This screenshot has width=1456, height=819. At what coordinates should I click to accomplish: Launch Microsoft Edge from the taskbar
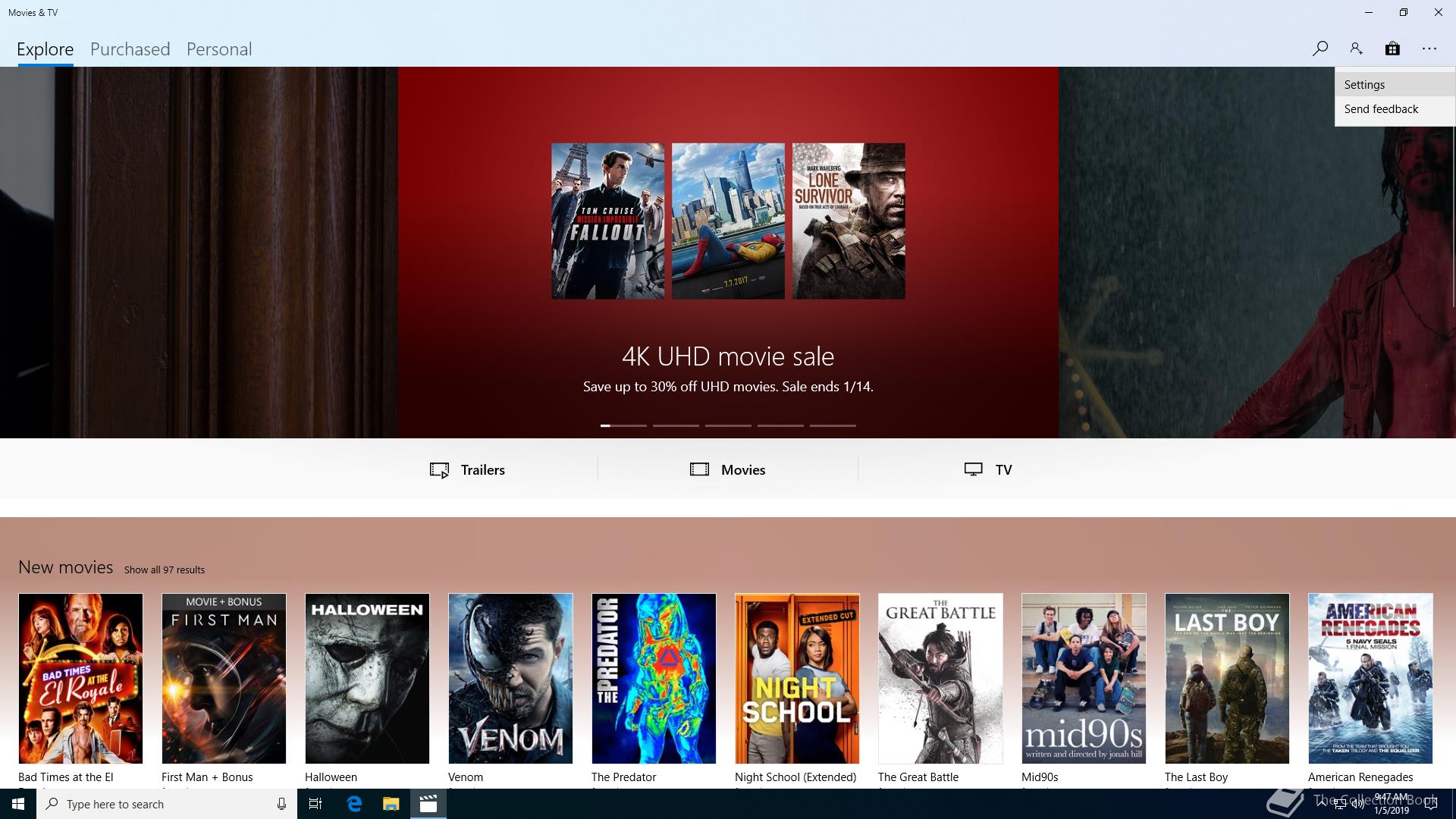[x=354, y=804]
